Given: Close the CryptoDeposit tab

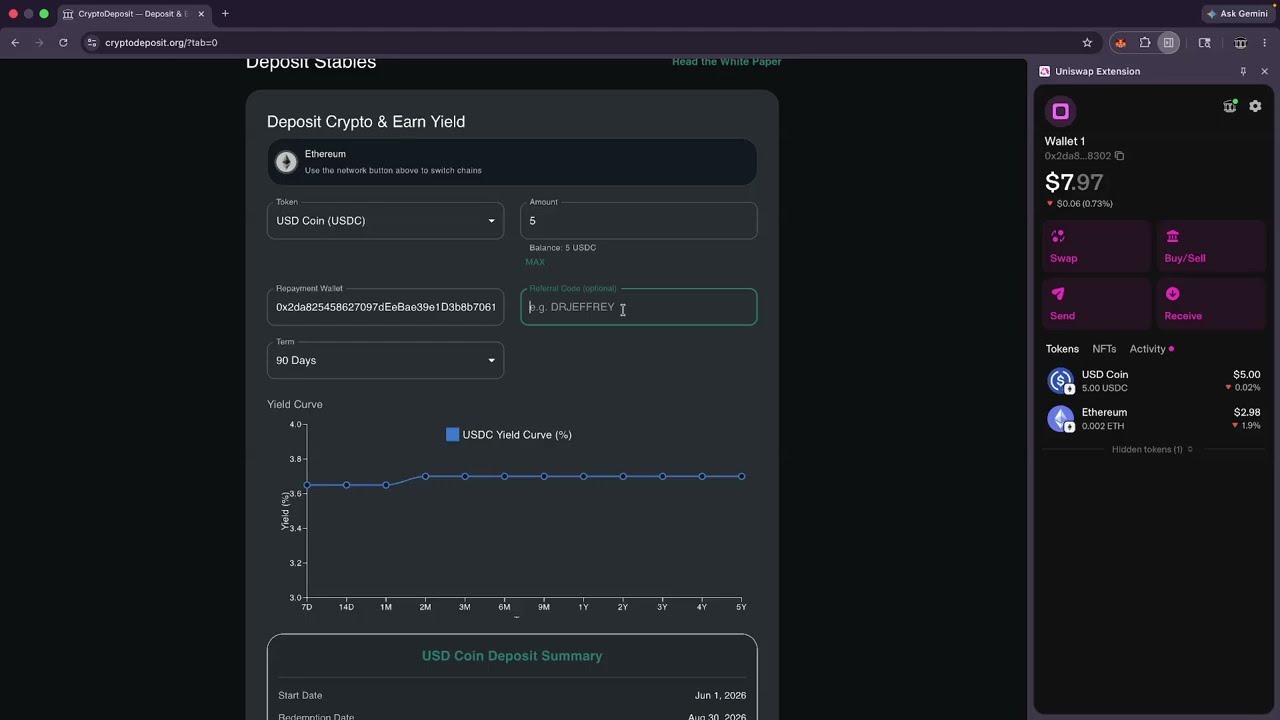Looking at the screenshot, I should [x=201, y=14].
